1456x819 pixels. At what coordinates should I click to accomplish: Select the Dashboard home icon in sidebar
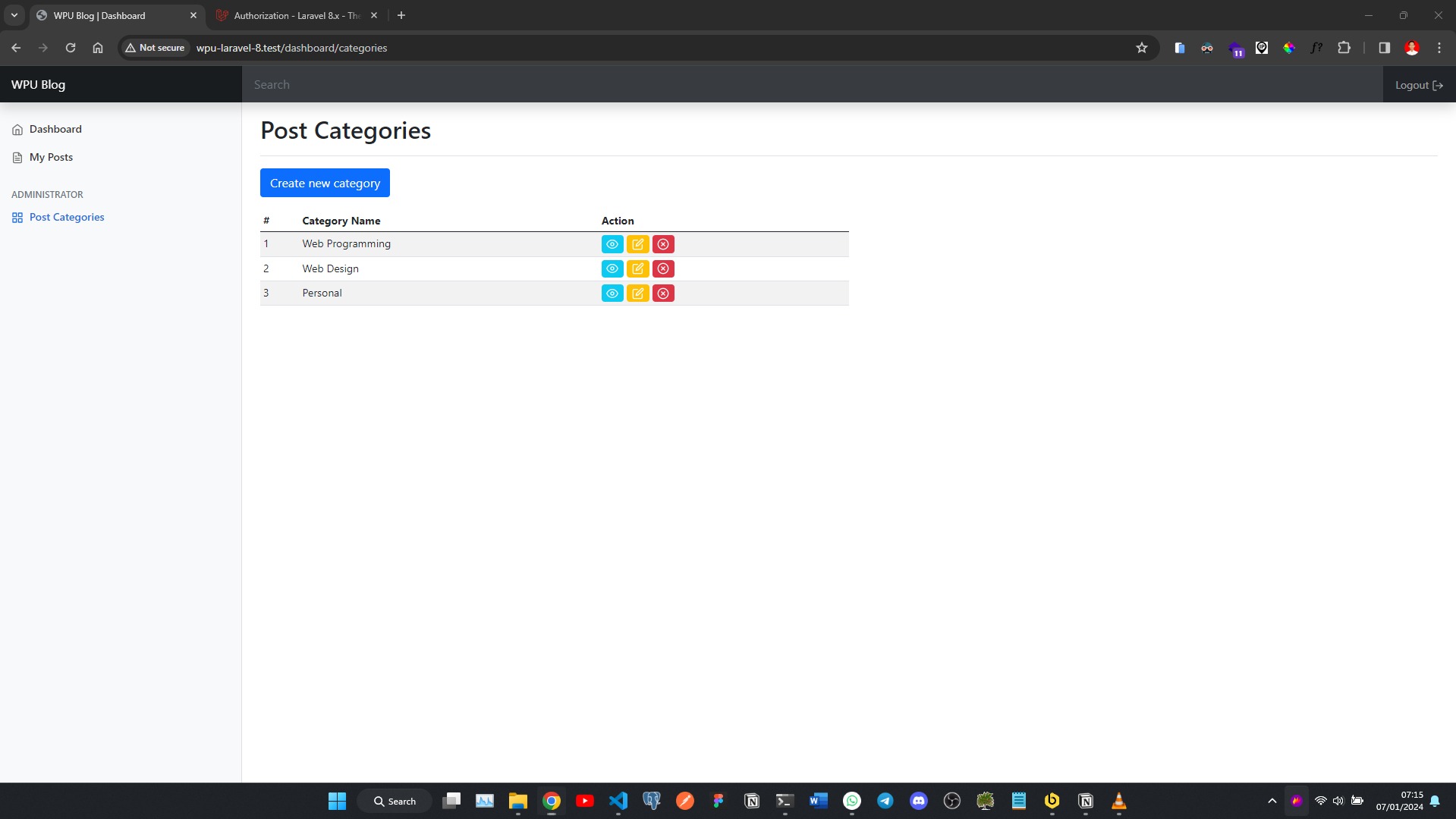coord(17,129)
